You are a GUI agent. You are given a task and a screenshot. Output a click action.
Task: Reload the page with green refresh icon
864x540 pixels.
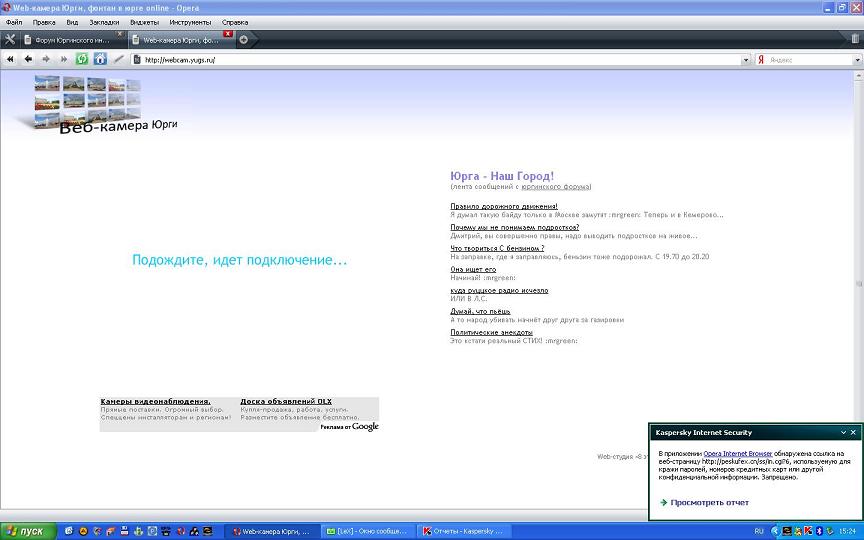tap(82, 59)
